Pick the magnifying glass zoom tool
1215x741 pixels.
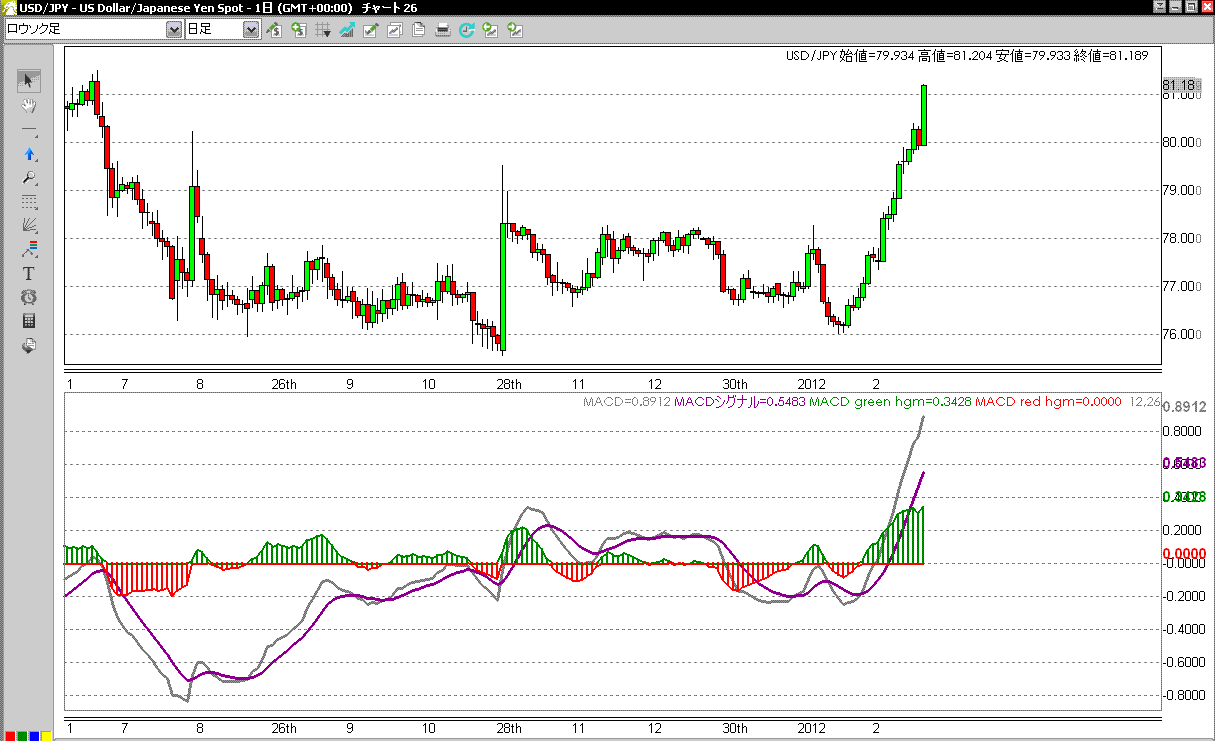[30, 178]
